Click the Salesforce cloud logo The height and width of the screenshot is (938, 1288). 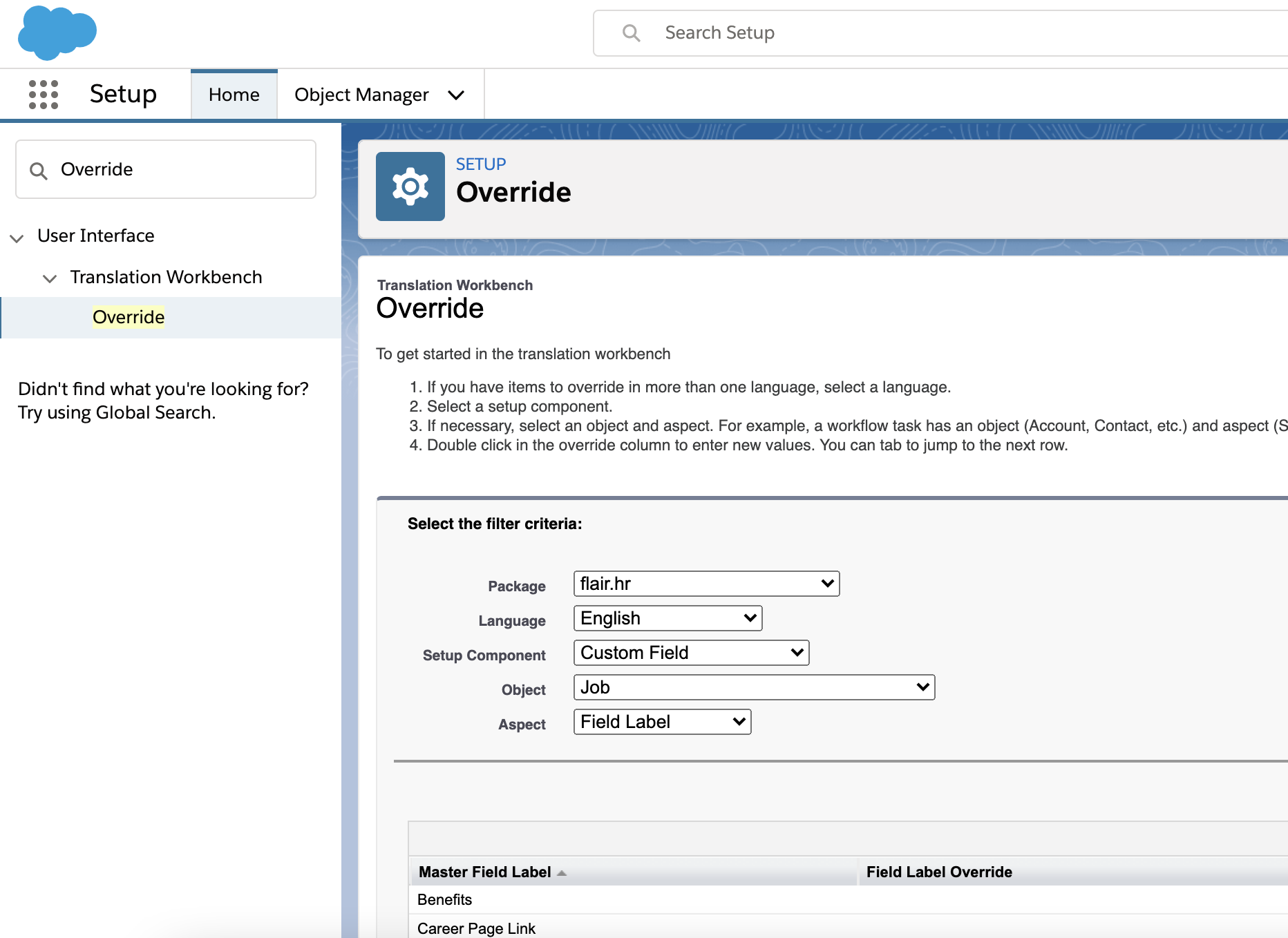[x=57, y=32]
